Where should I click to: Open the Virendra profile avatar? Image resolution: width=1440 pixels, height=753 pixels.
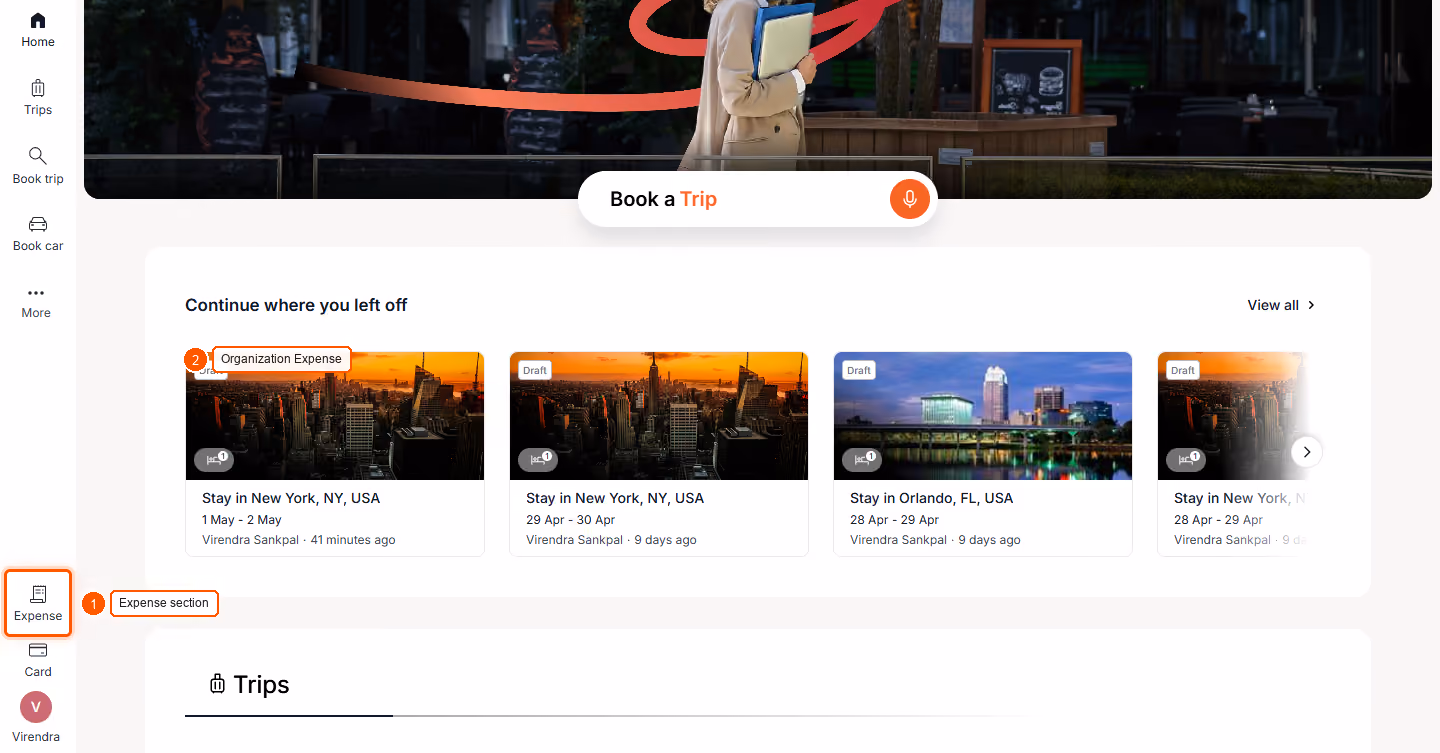36,707
